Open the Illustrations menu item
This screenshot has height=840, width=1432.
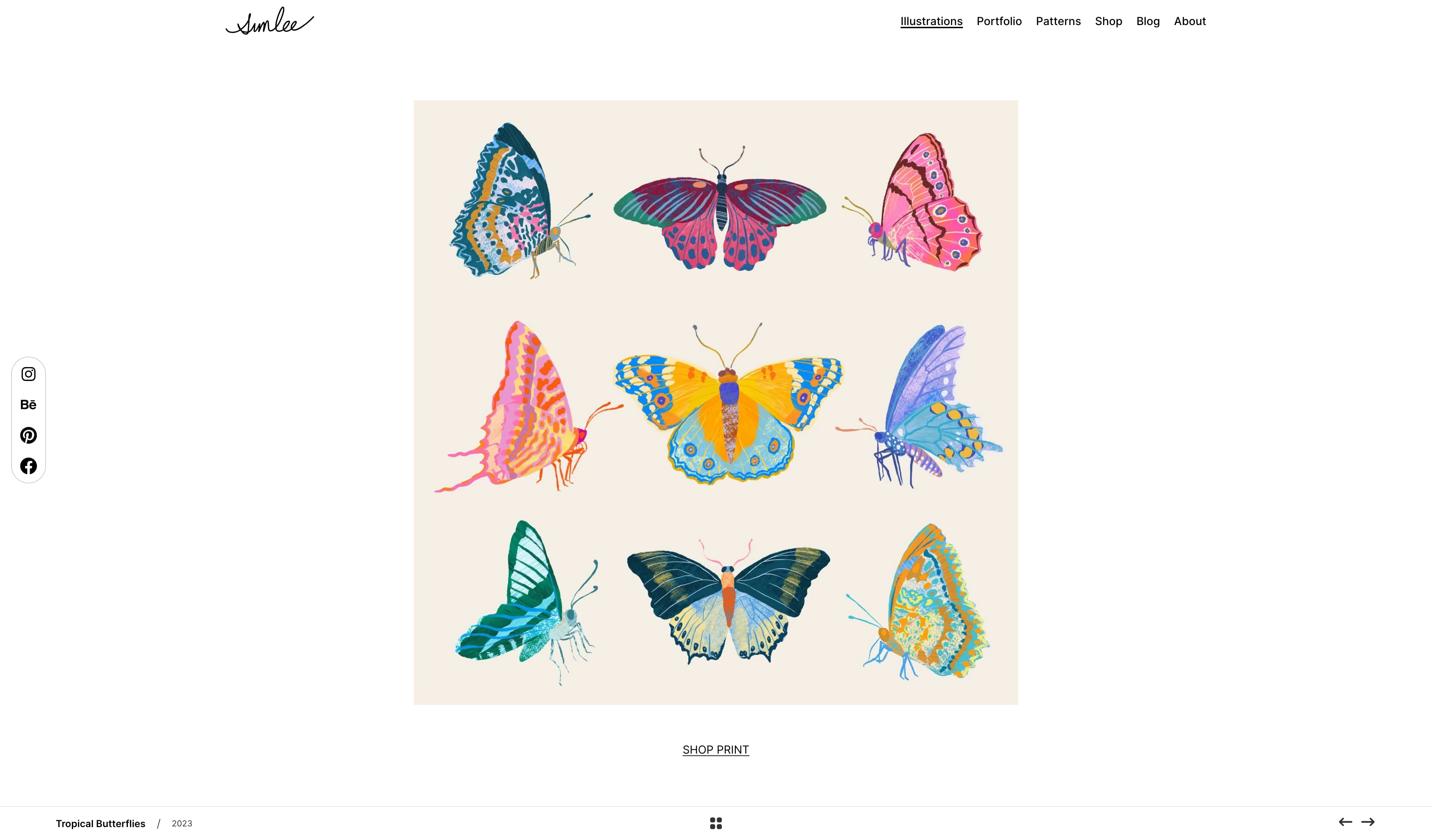(x=931, y=21)
